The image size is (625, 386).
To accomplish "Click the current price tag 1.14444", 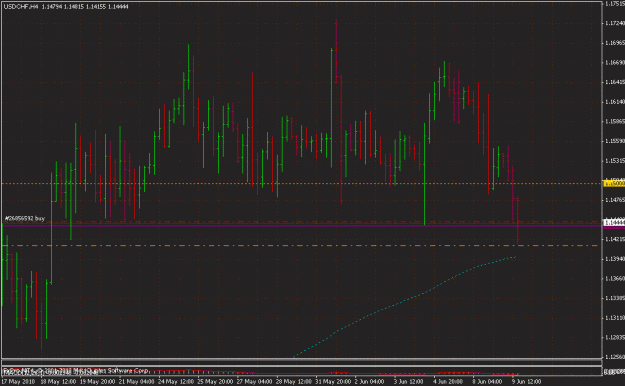I will [614, 222].
